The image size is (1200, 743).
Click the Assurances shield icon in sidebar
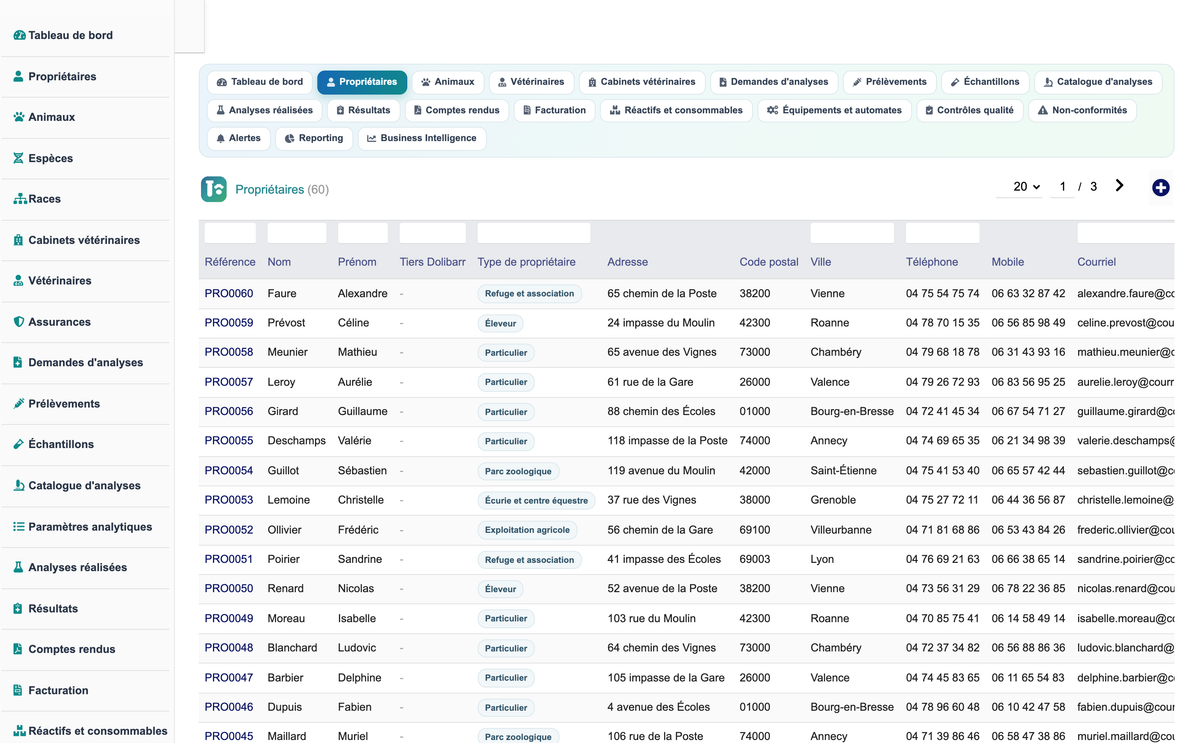pos(19,322)
